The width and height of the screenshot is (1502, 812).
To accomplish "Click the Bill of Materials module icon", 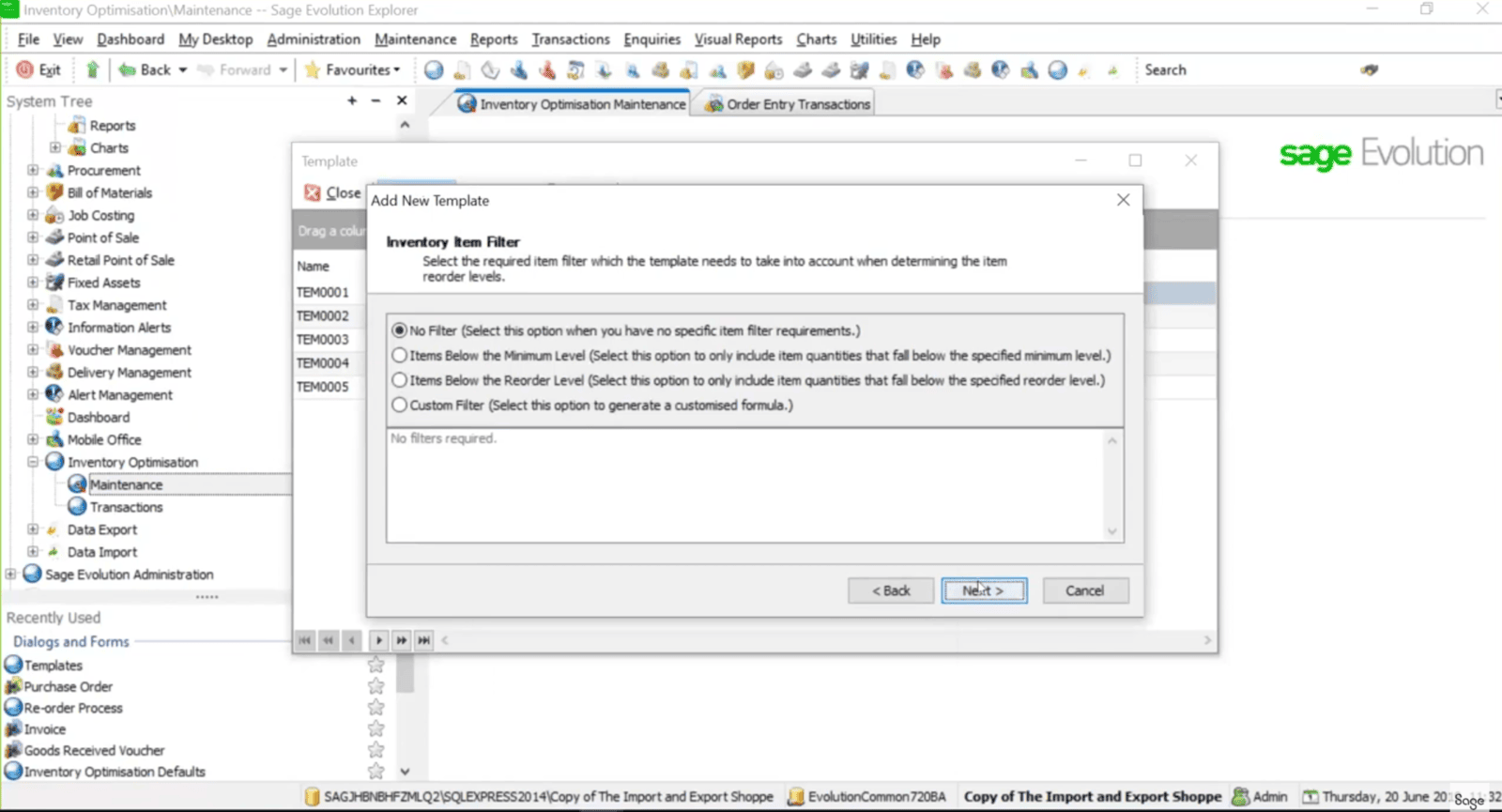I will [54, 192].
